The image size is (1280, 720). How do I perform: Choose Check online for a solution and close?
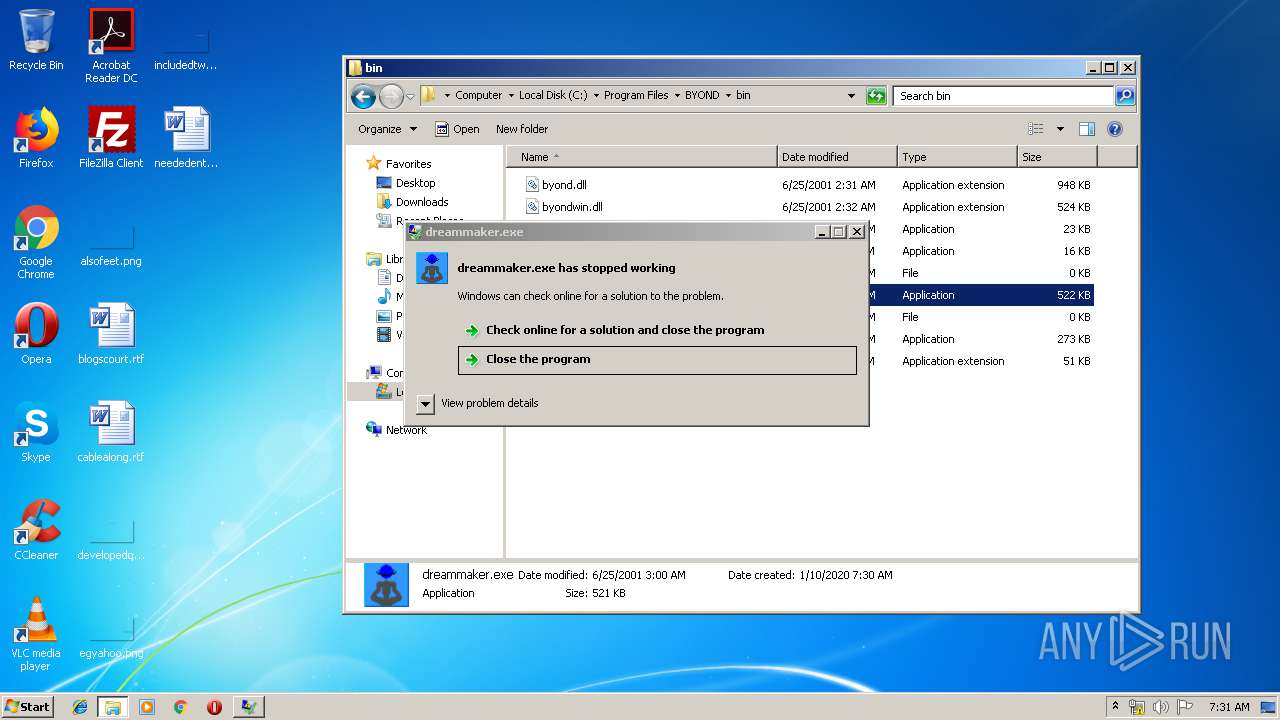click(x=657, y=330)
